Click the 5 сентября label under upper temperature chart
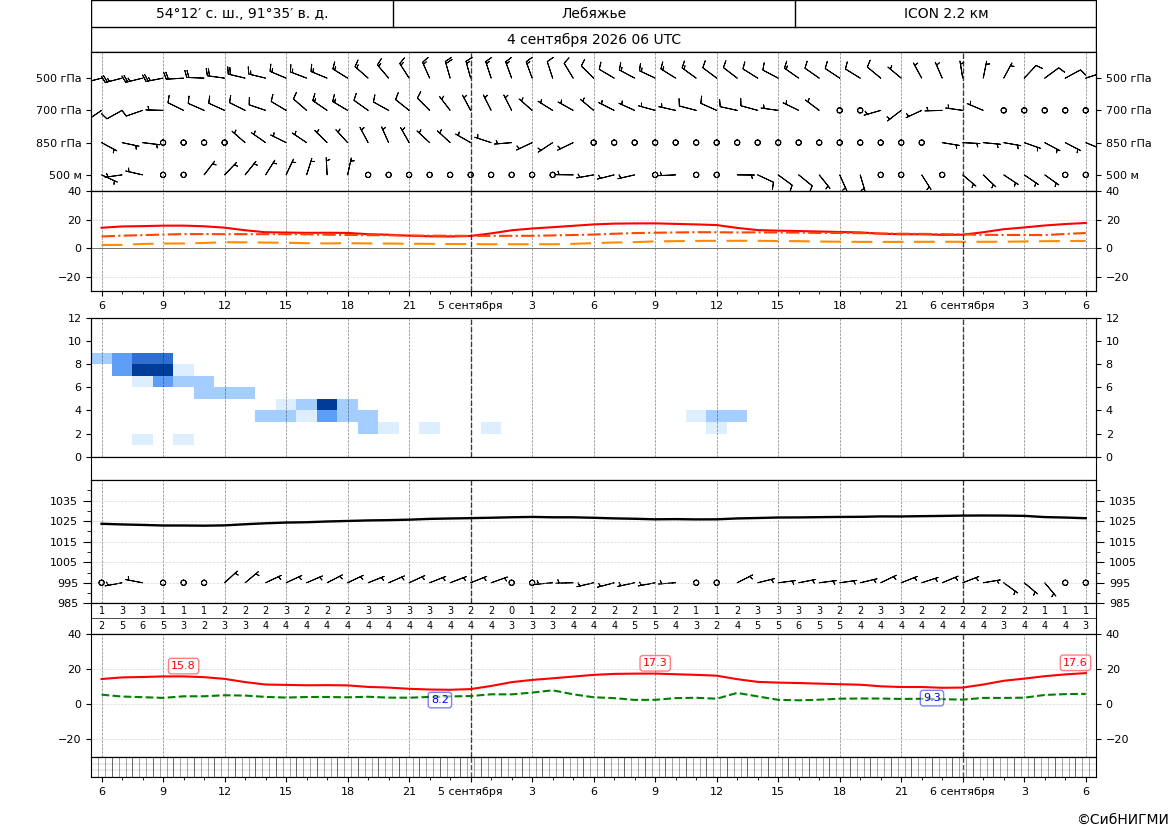 [470, 305]
